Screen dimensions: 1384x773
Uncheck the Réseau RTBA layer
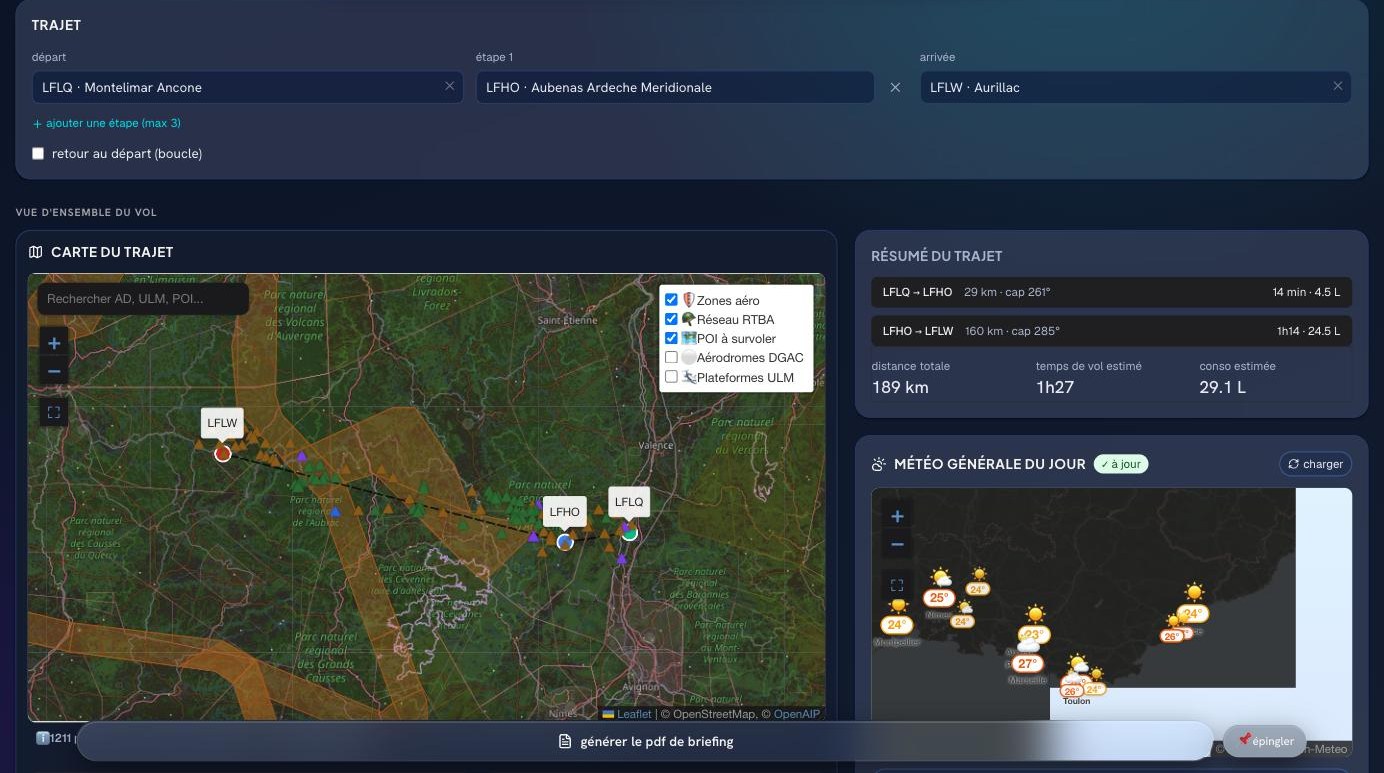tap(672, 319)
